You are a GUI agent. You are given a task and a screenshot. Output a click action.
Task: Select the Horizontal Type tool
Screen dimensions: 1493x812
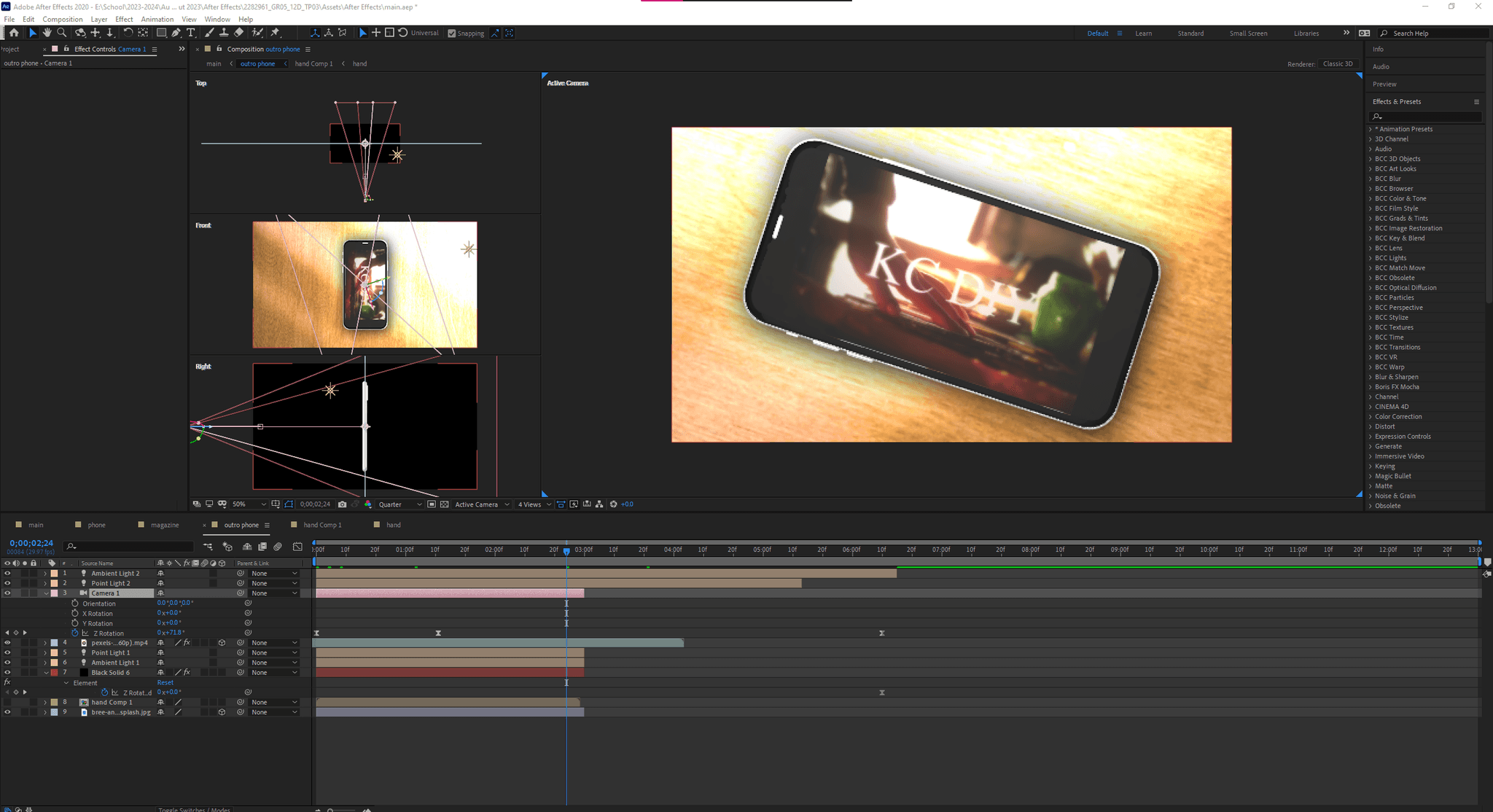click(x=191, y=33)
